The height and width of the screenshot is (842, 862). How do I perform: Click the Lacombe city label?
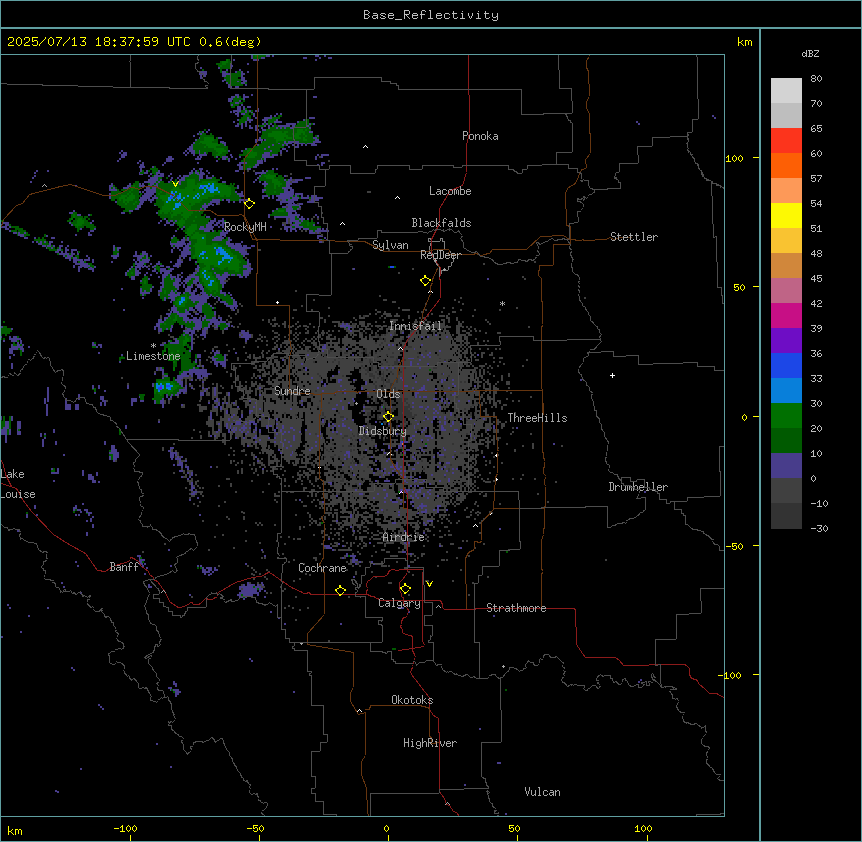click(x=450, y=191)
